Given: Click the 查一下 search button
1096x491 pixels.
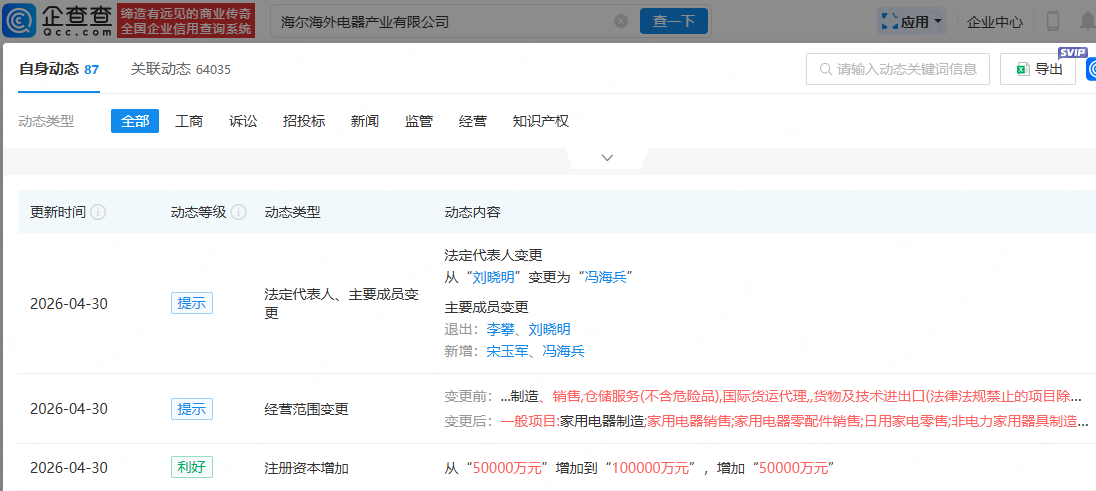Looking at the screenshot, I should click(674, 22).
